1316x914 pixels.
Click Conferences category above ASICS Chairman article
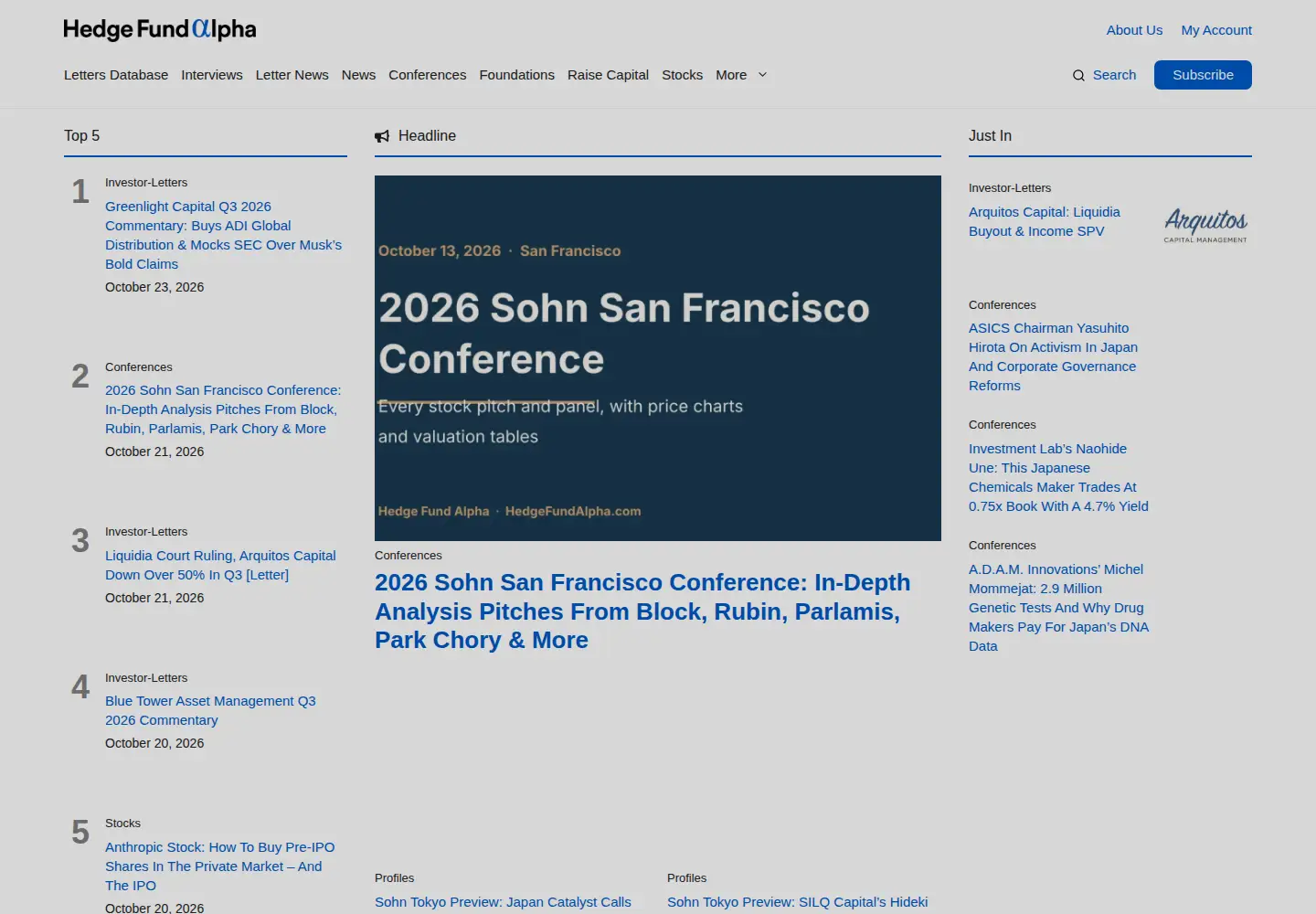(x=1003, y=305)
